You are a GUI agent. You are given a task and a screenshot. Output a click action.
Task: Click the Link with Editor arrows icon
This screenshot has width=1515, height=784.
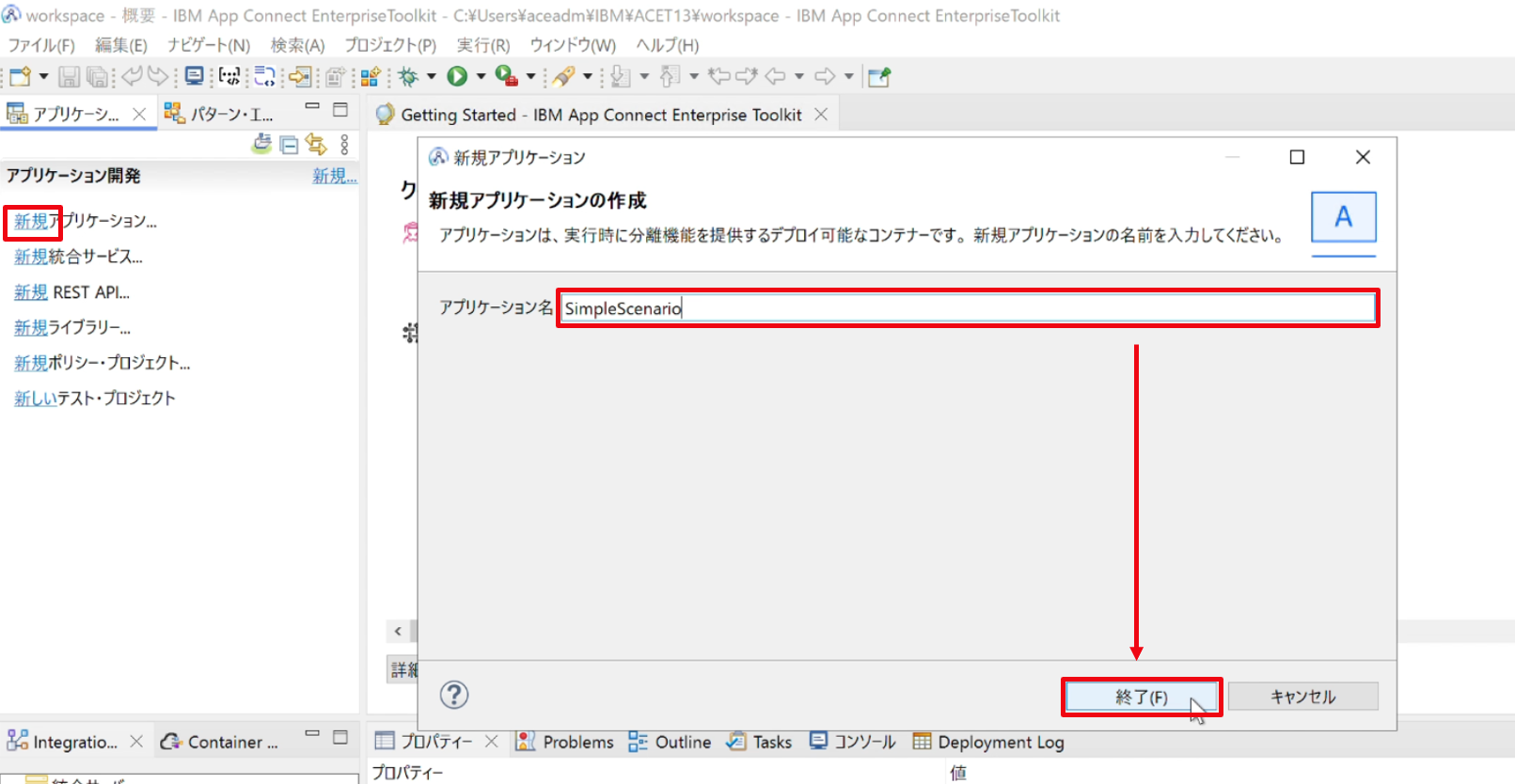(316, 144)
